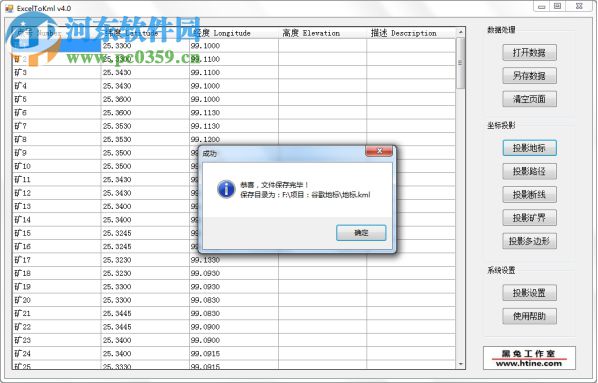The width and height of the screenshot is (598, 383).
Task: Select the row label 矿8
Action: 21,139
